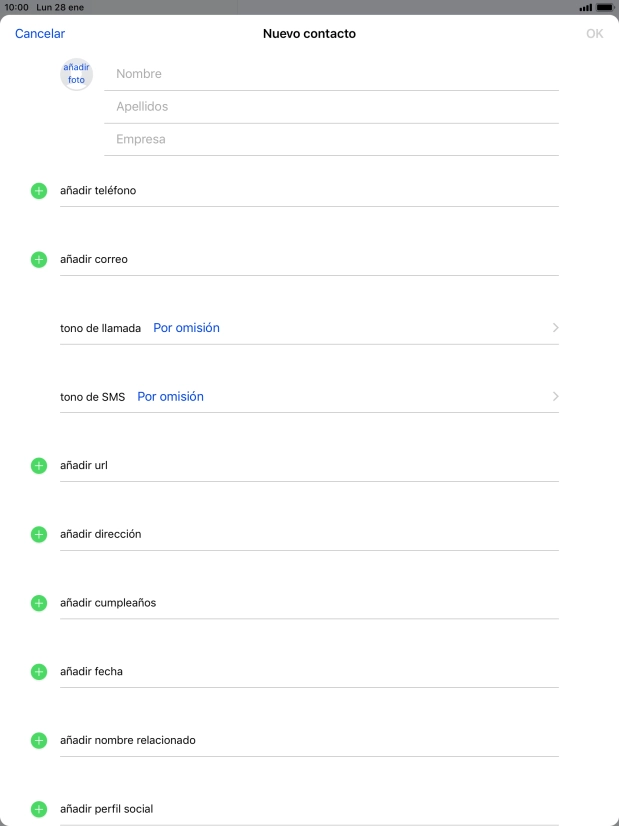Open the tono de llamada chevron
The image size is (619, 826).
[555, 328]
